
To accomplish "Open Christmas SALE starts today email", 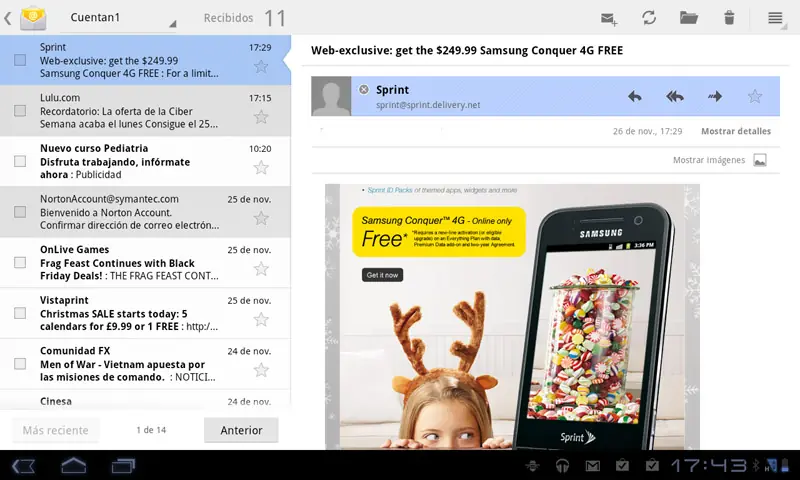I will (145, 313).
